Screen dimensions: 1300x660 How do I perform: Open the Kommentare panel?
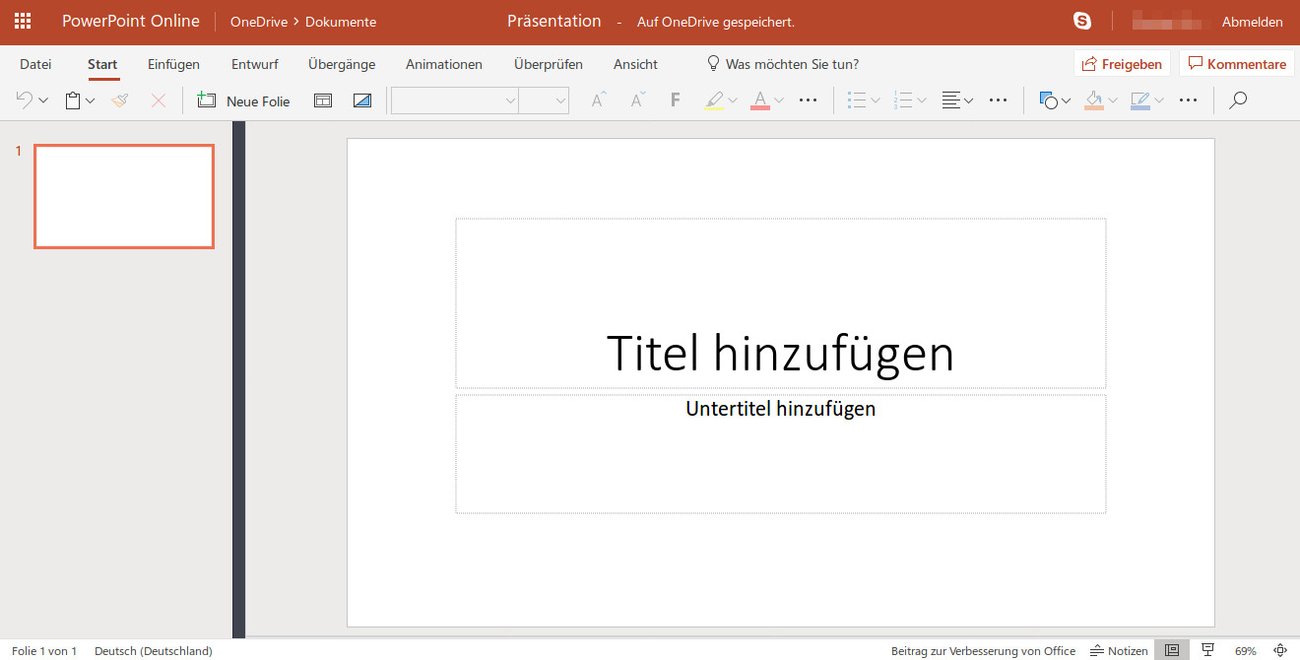1237,63
